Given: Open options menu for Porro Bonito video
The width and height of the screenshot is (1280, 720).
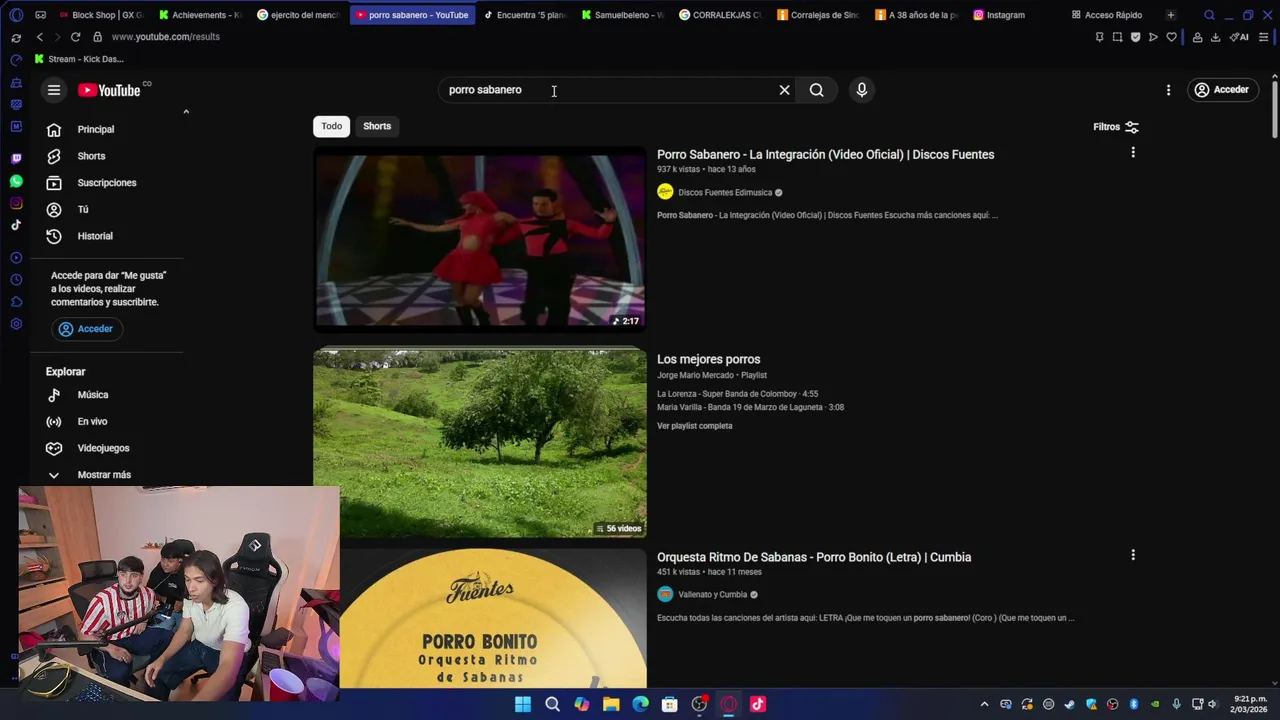Looking at the screenshot, I should [1133, 555].
